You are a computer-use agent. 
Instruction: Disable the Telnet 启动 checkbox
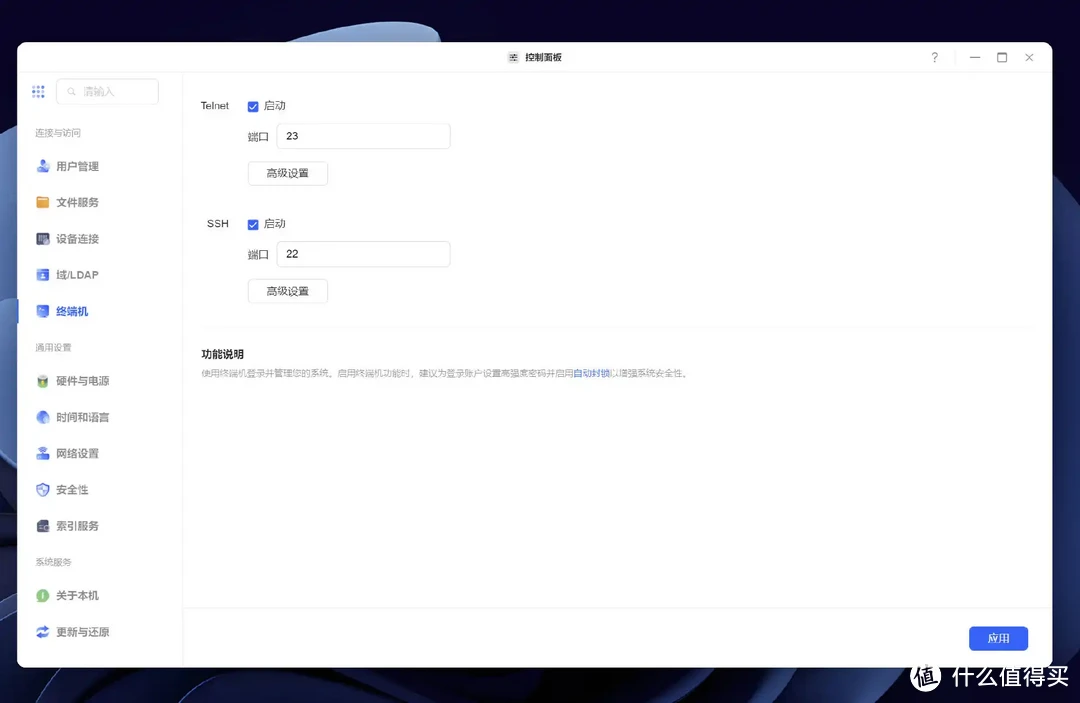(x=253, y=105)
